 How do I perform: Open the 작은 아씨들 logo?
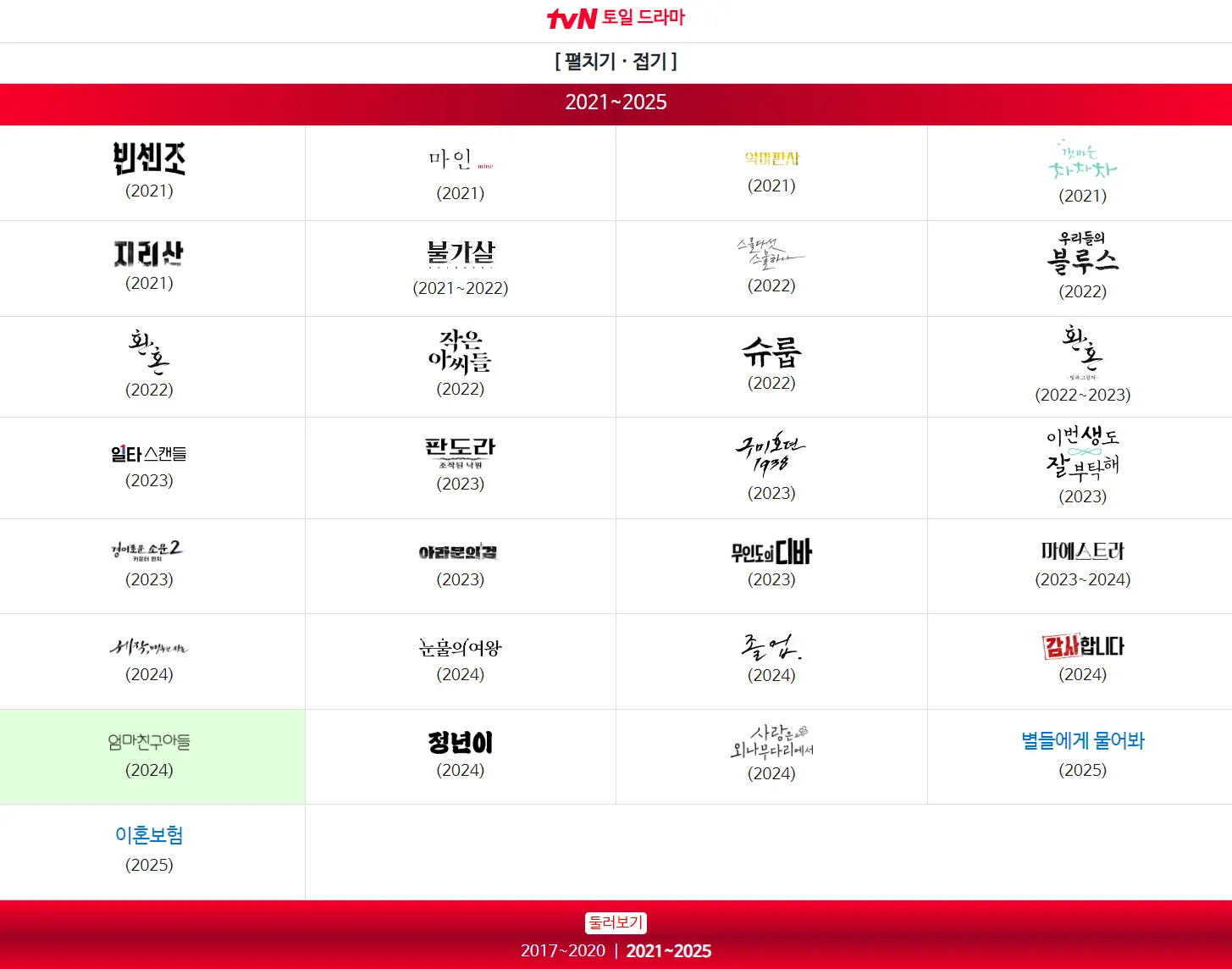coord(460,352)
